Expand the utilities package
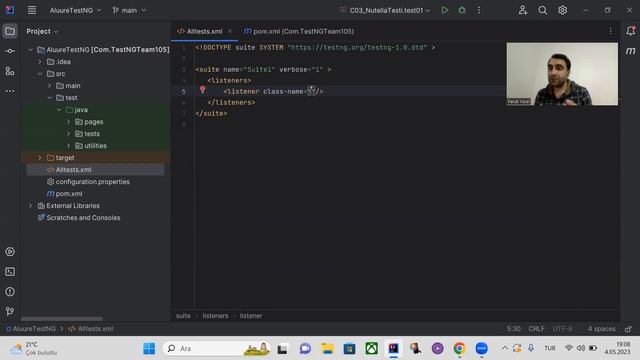 69,146
